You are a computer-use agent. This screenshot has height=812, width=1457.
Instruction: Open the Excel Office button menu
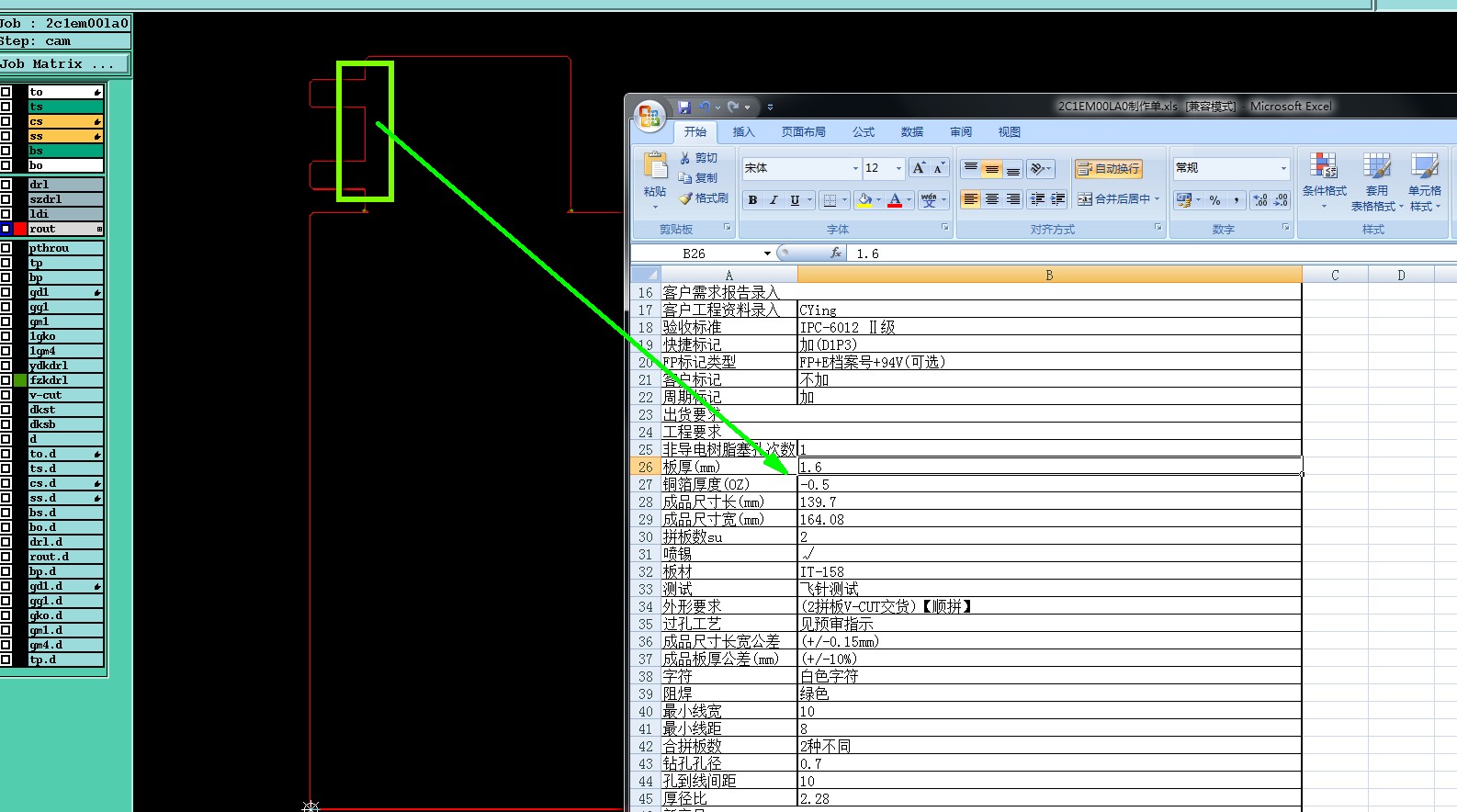point(649,115)
